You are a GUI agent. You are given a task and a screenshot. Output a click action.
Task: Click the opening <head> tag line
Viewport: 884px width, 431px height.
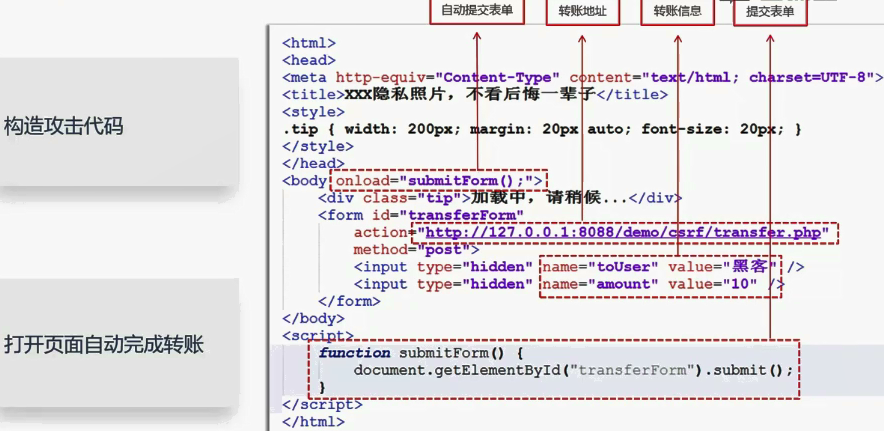309,60
